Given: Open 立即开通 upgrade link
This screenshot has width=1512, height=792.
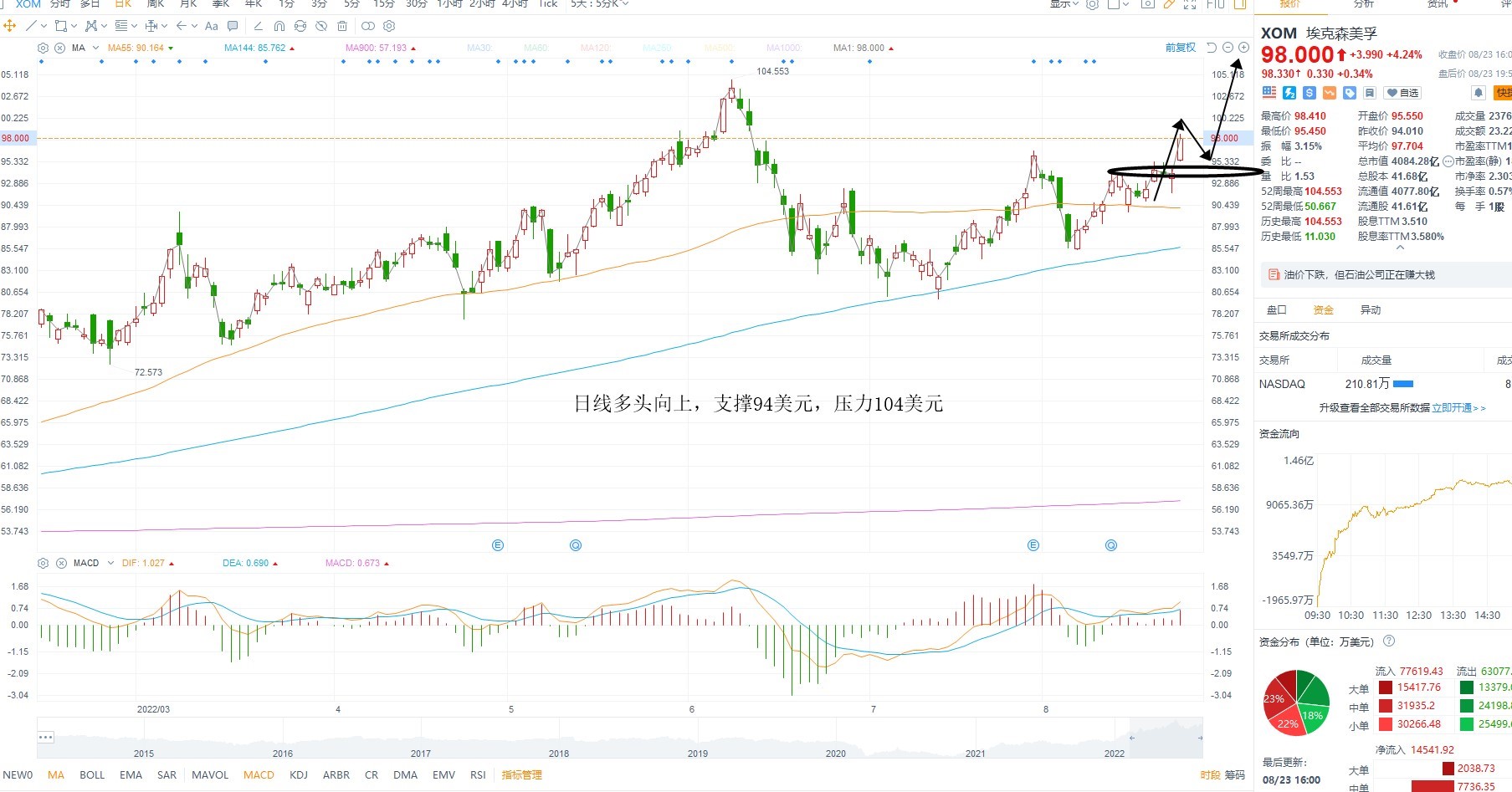Looking at the screenshot, I should point(1458,408).
